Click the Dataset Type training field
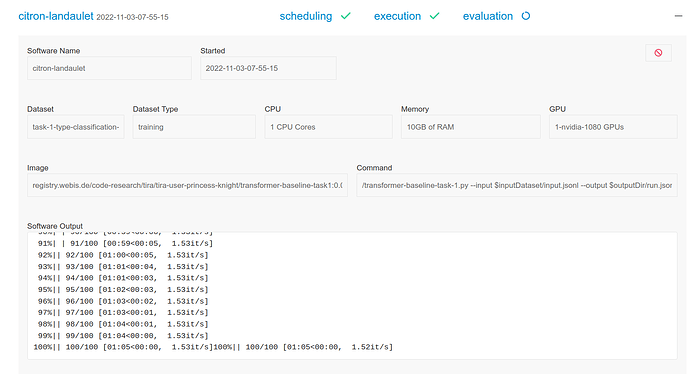Image resolution: width=690 pixels, height=374 pixels. 194,127
